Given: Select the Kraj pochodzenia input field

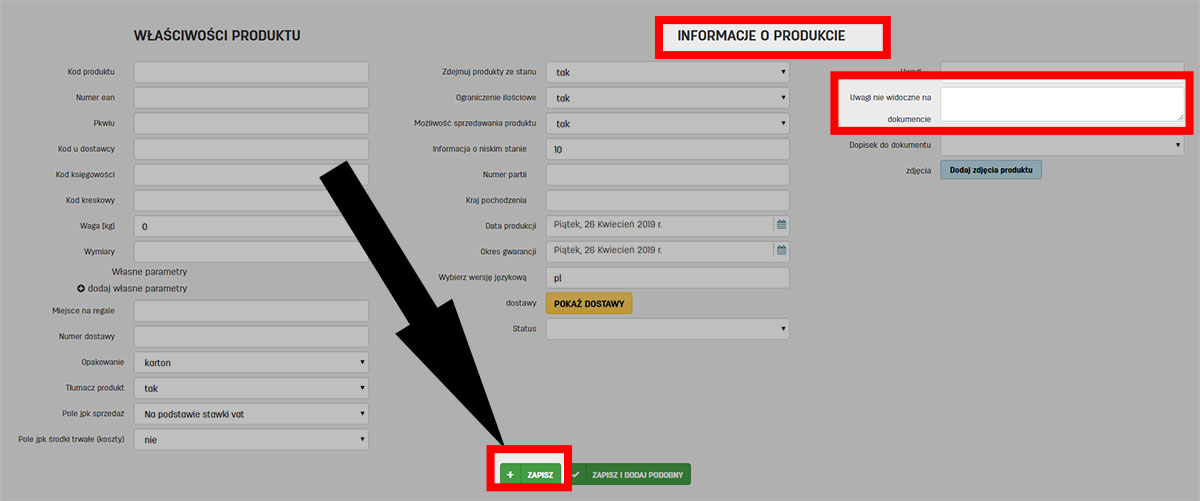Looking at the screenshot, I should click(x=667, y=200).
